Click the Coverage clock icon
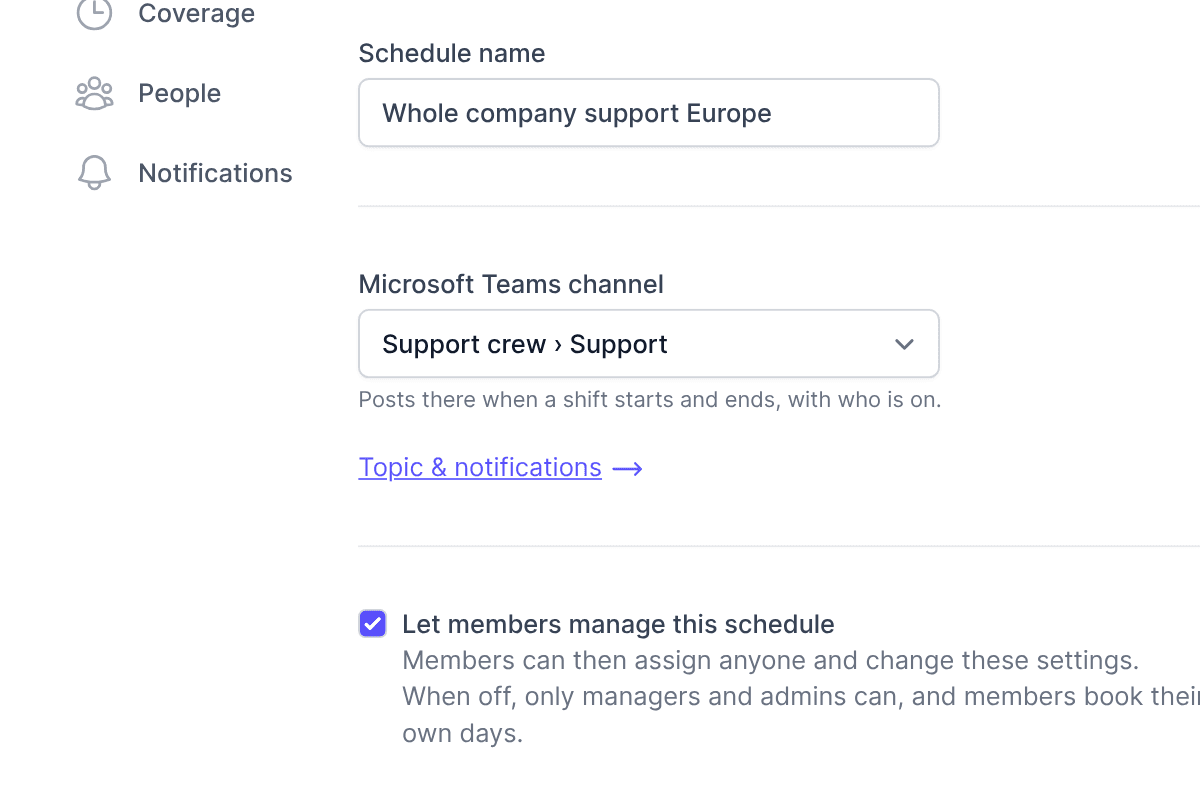 point(94,13)
